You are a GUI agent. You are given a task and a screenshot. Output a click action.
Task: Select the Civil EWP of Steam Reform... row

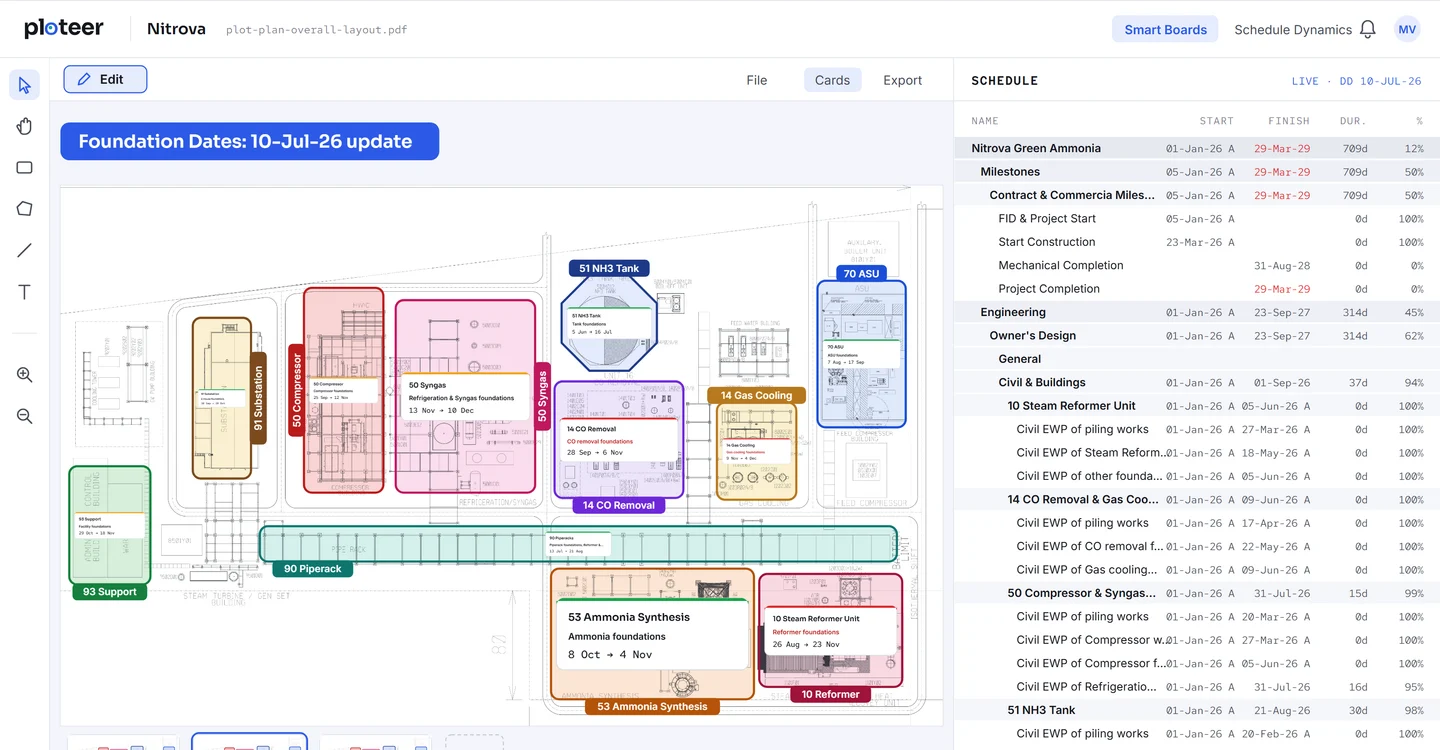(1197, 453)
